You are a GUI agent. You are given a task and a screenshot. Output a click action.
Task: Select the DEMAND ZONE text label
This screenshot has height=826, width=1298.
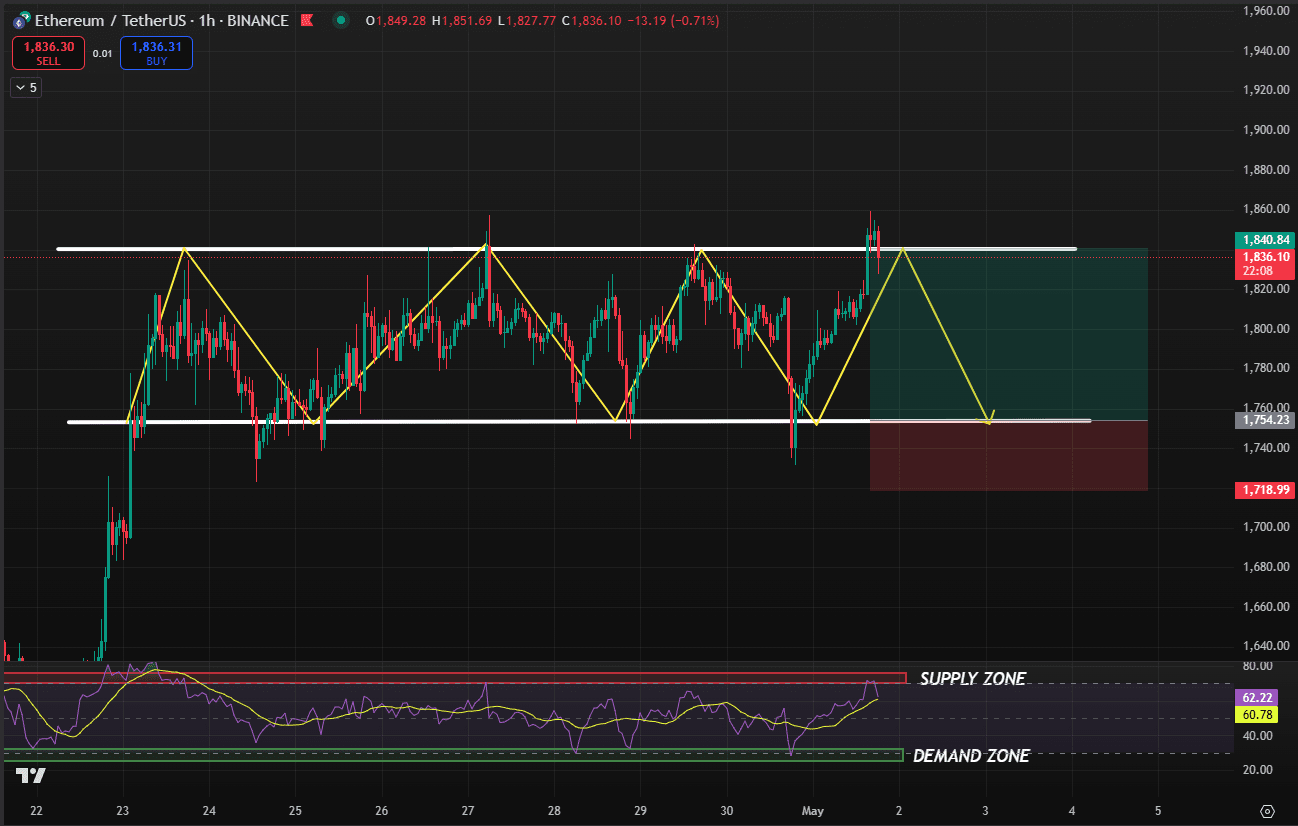pyautogui.click(x=971, y=756)
